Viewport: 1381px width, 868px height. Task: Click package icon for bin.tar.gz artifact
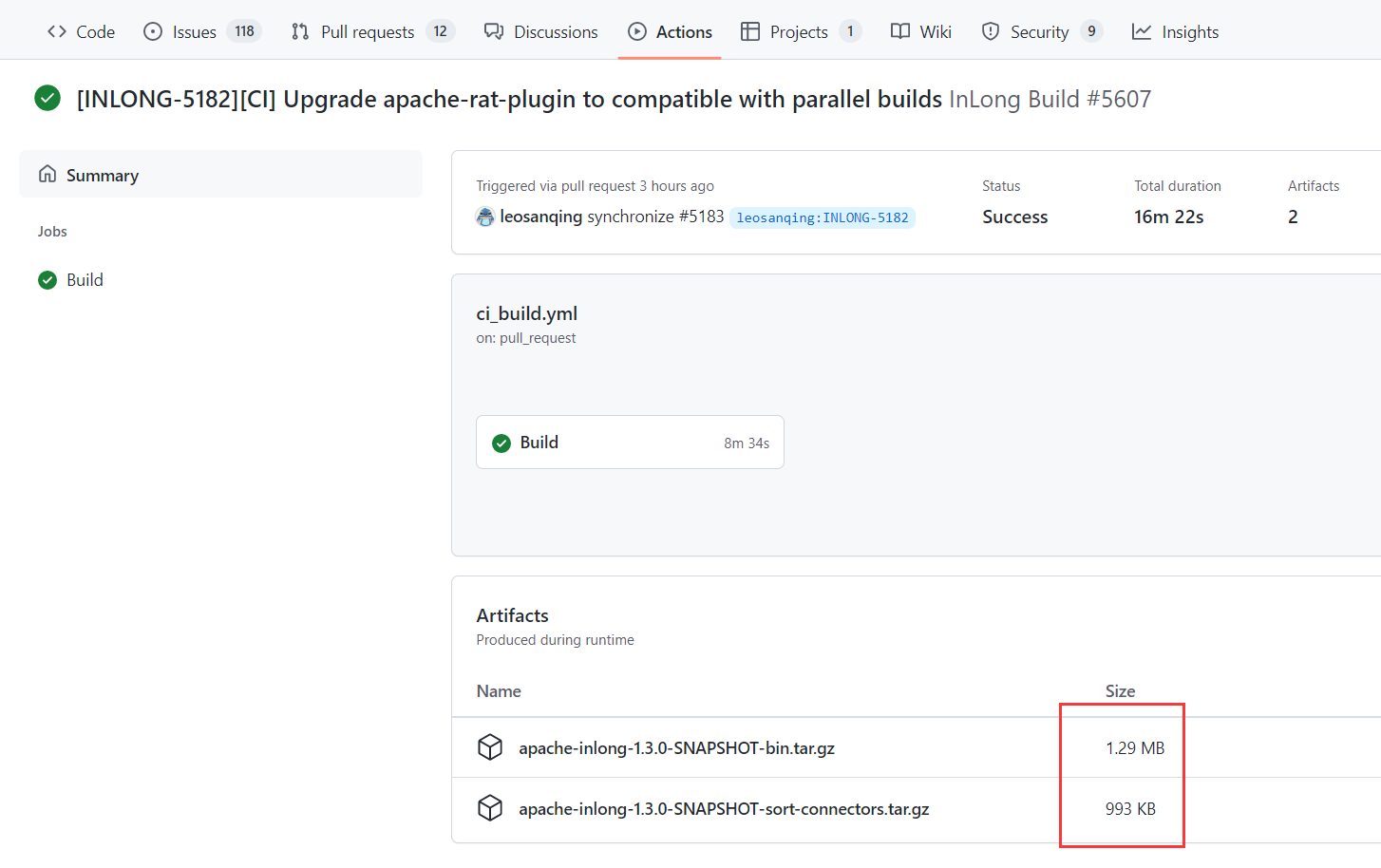click(x=490, y=747)
